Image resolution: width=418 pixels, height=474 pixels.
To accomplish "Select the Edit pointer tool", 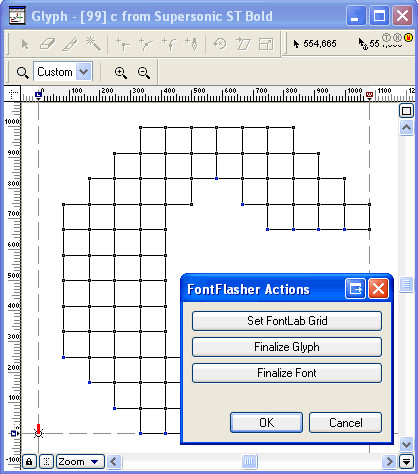I will (x=25, y=44).
